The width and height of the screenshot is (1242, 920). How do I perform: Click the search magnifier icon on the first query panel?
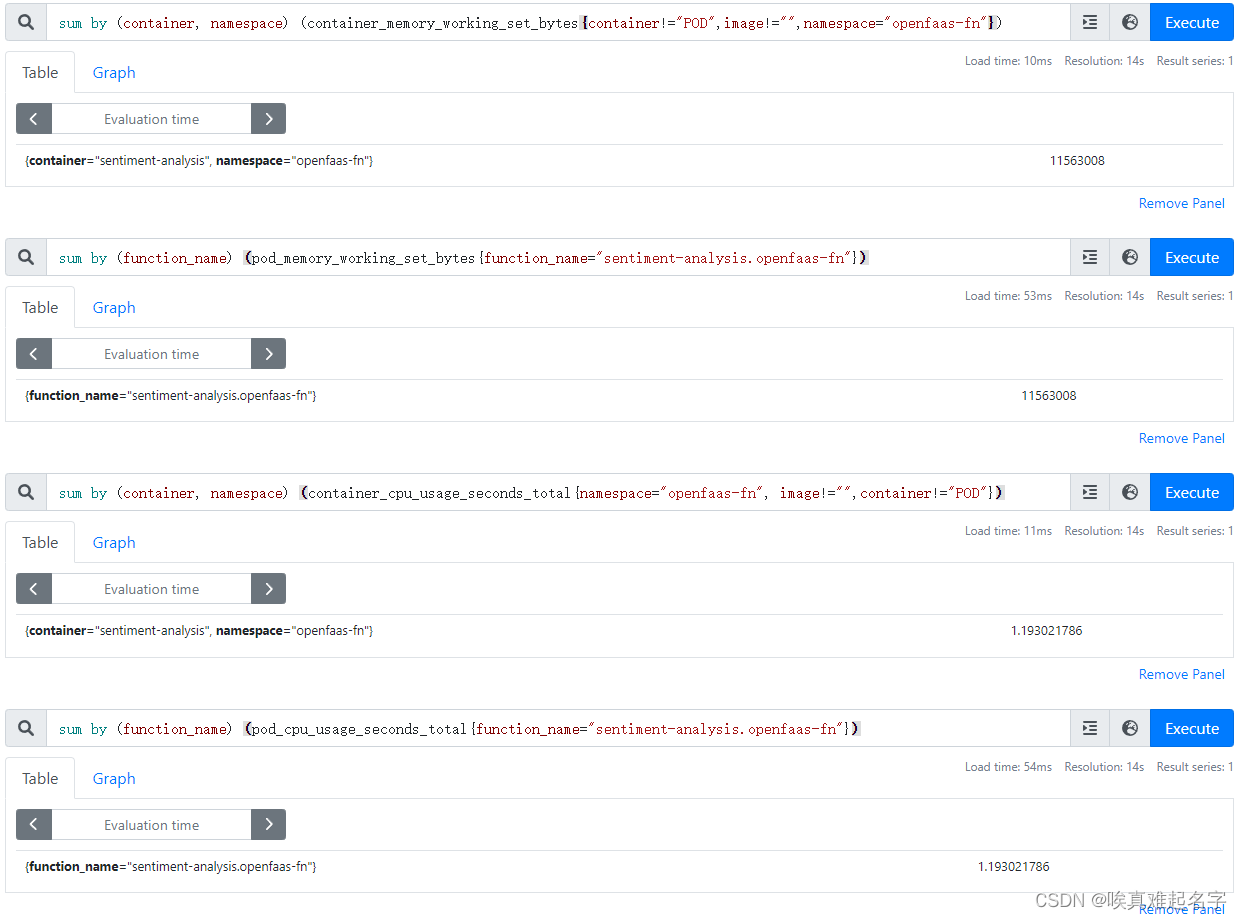[x=25, y=21]
